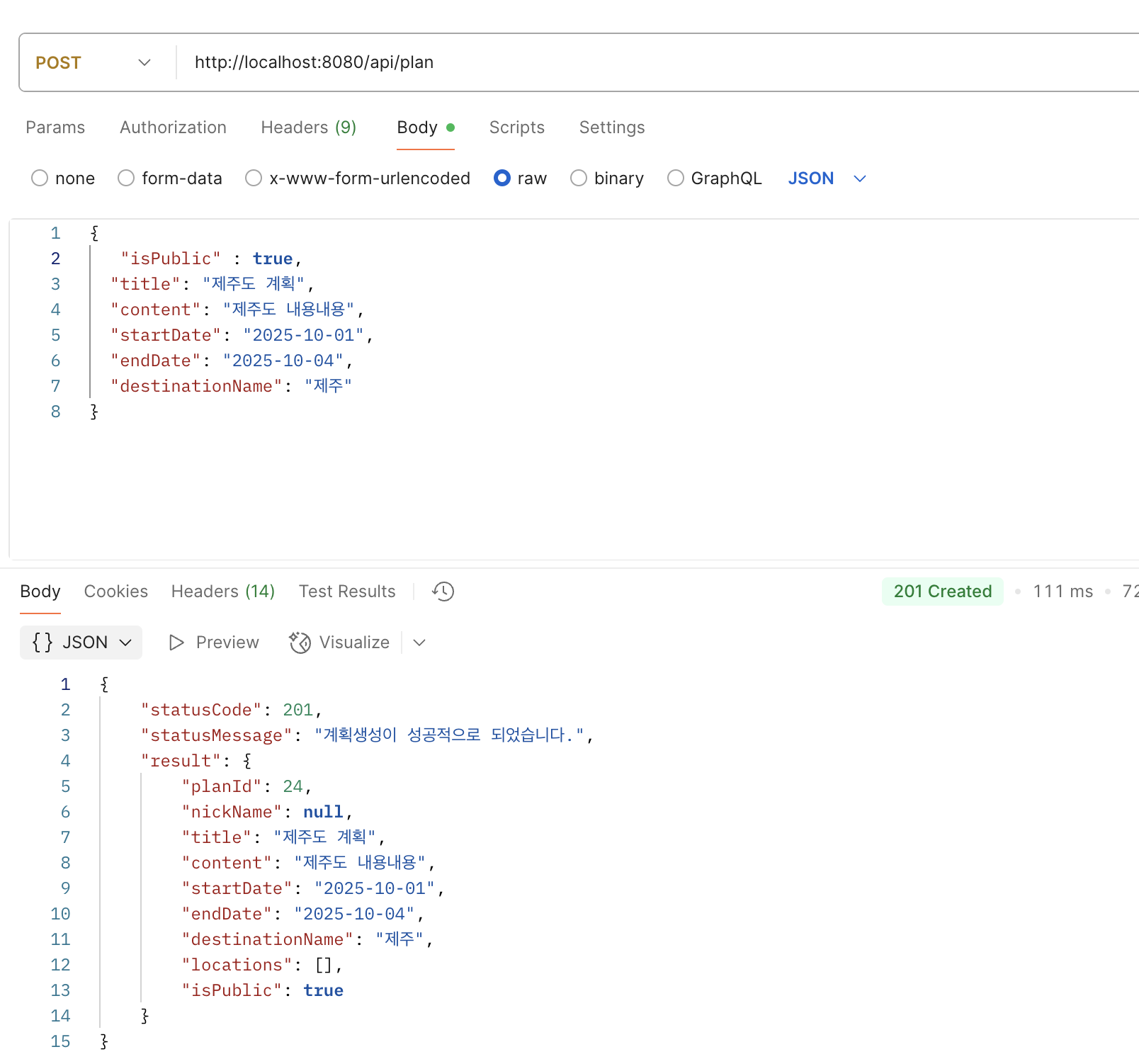Select the GraphQL body radio button
Viewport: 1139px width, 1064px height.
click(676, 179)
